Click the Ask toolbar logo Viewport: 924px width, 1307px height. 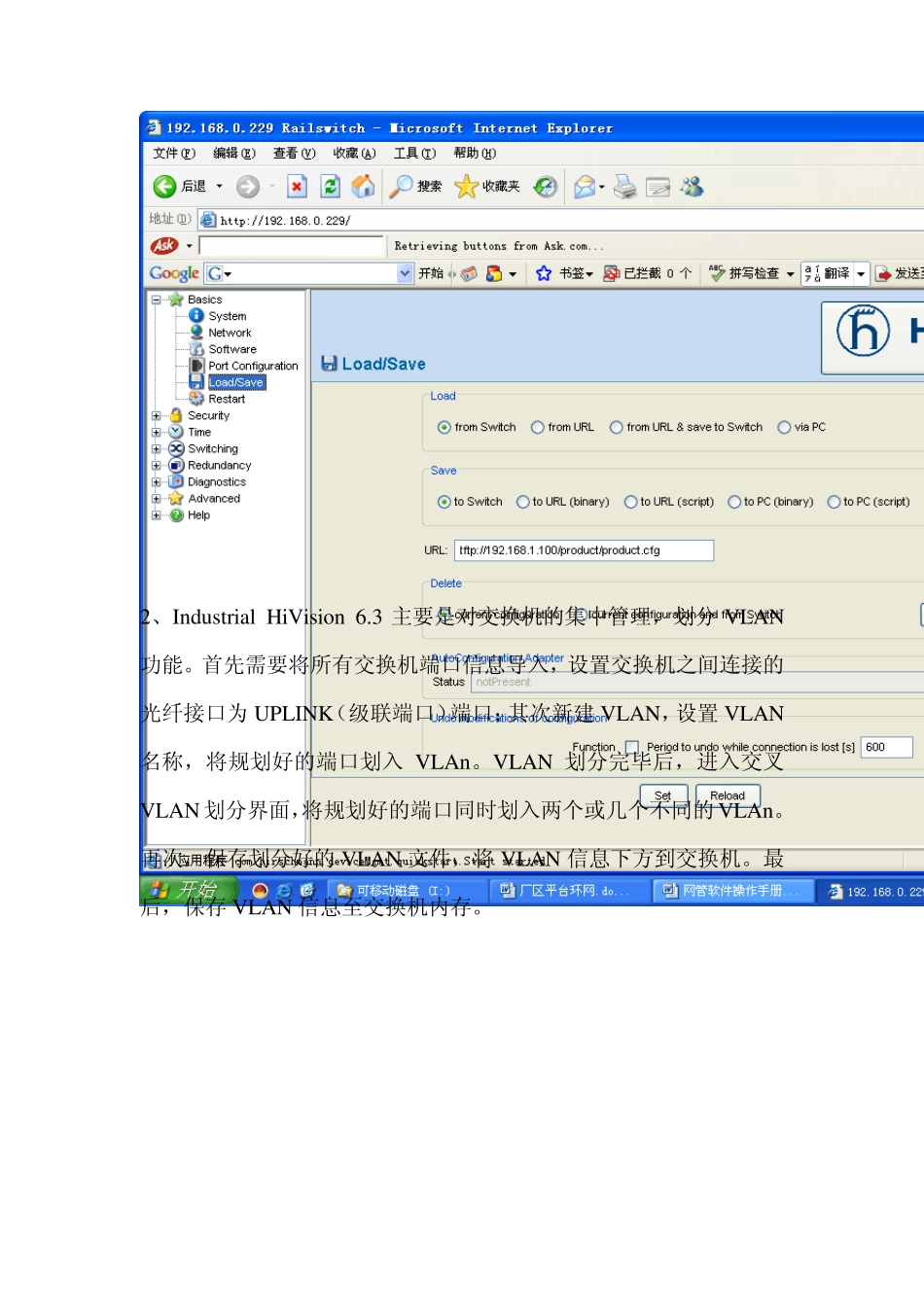[164, 245]
